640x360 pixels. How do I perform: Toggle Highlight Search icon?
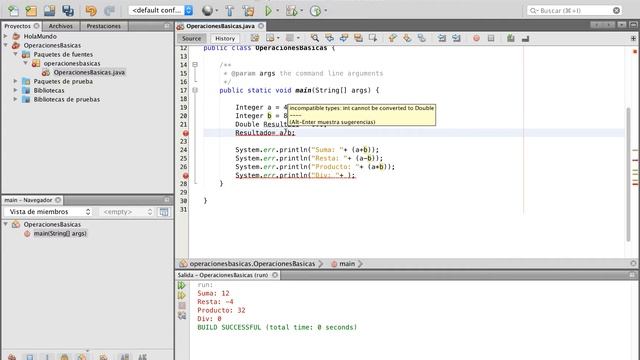click(x=358, y=38)
